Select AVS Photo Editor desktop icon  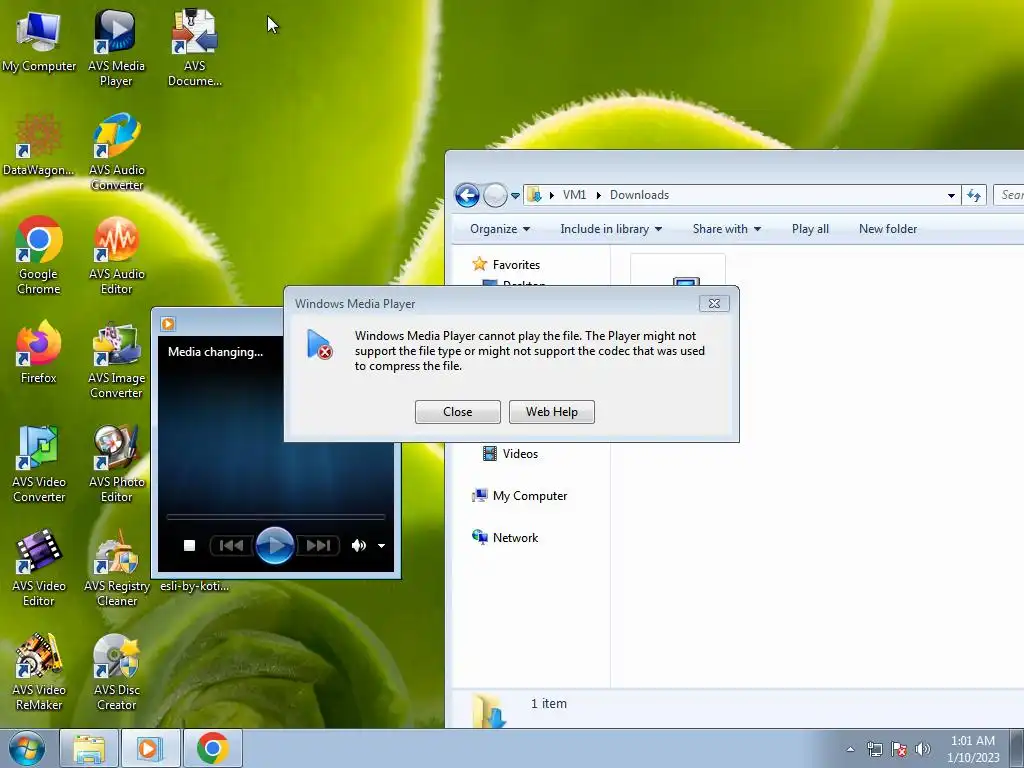coord(116,463)
